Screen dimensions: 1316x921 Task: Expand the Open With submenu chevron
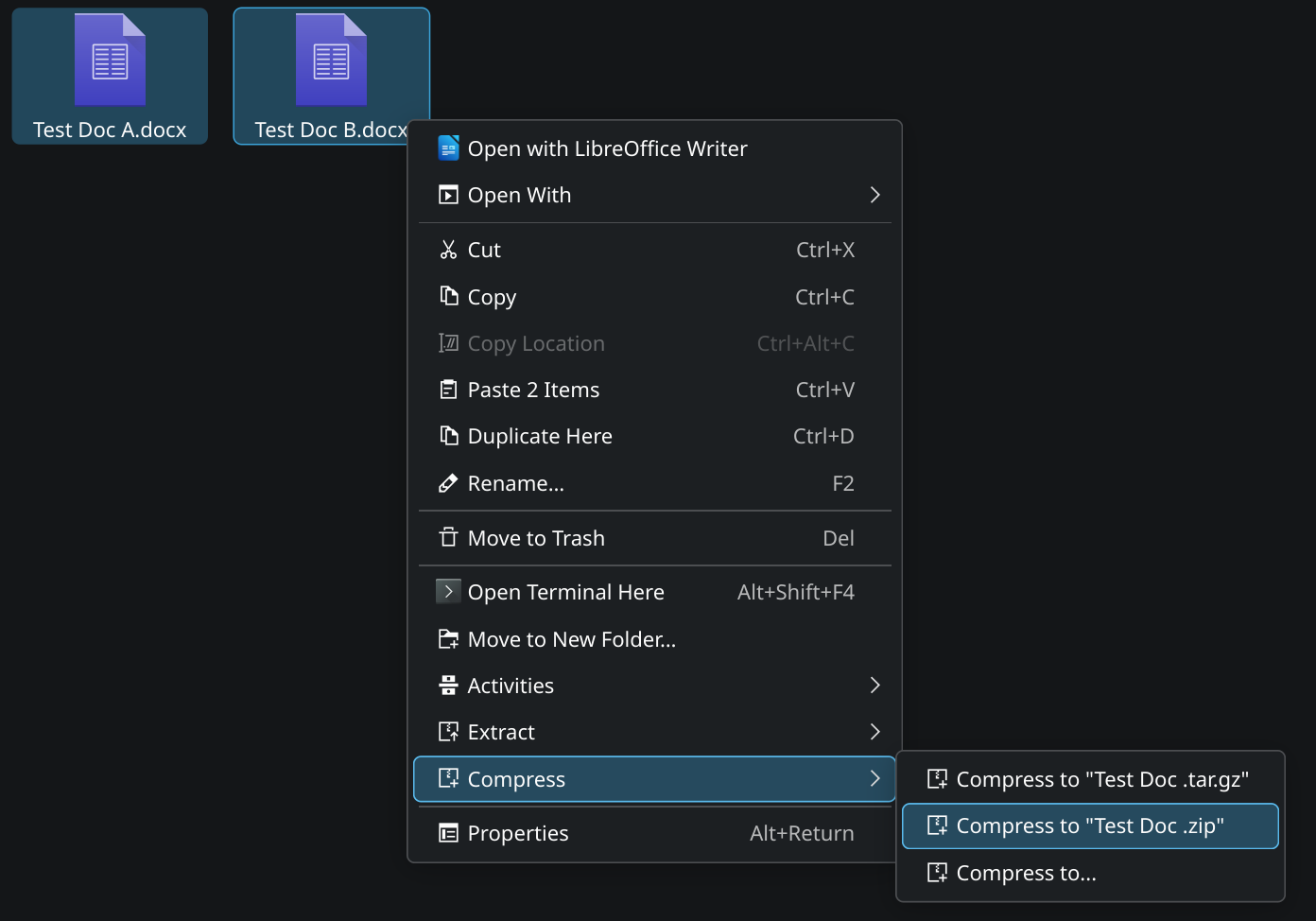874,195
